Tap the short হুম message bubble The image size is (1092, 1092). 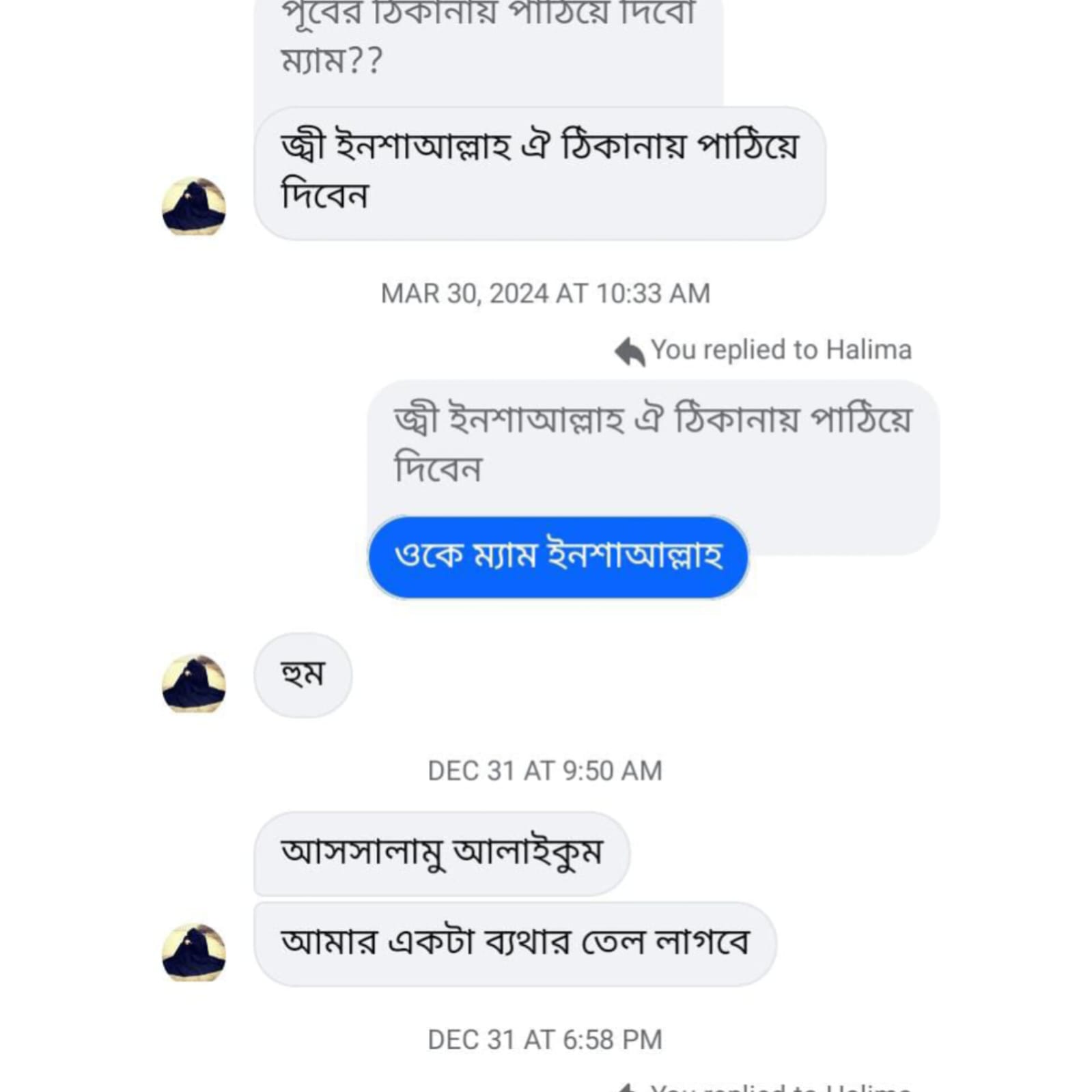(303, 675)
